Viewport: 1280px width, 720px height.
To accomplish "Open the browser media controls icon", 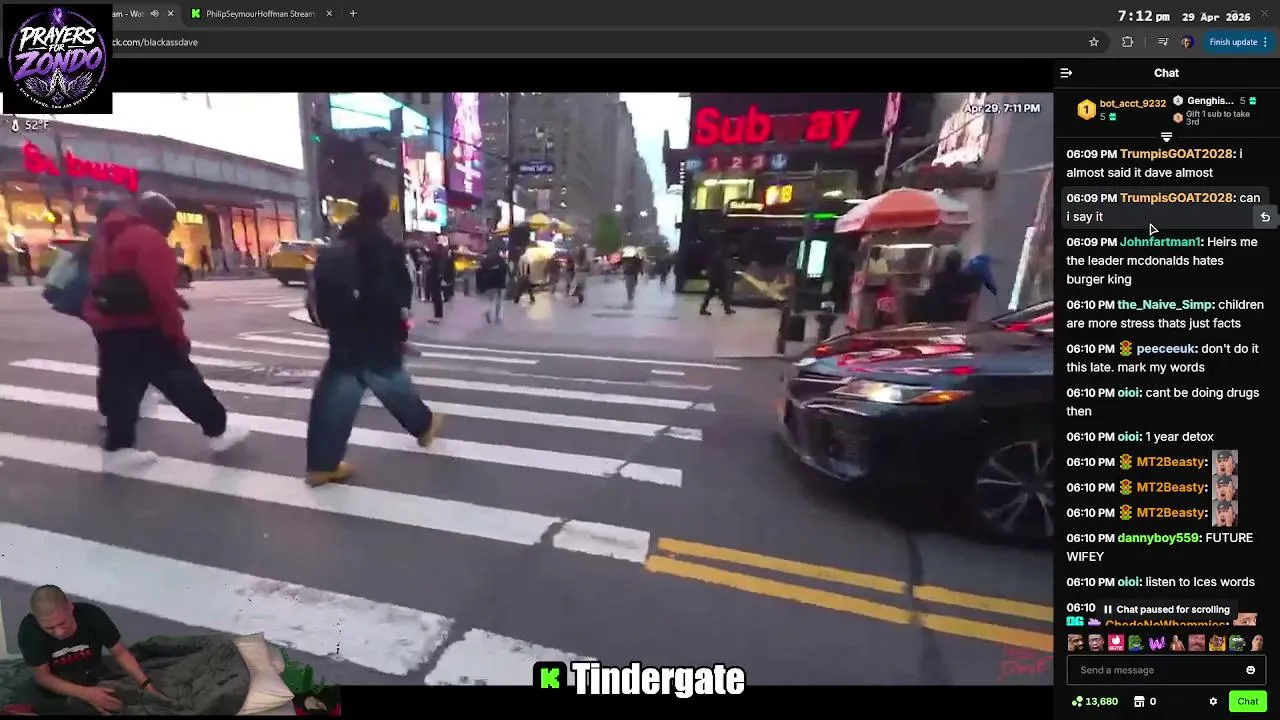I will tap(1162, 42).
